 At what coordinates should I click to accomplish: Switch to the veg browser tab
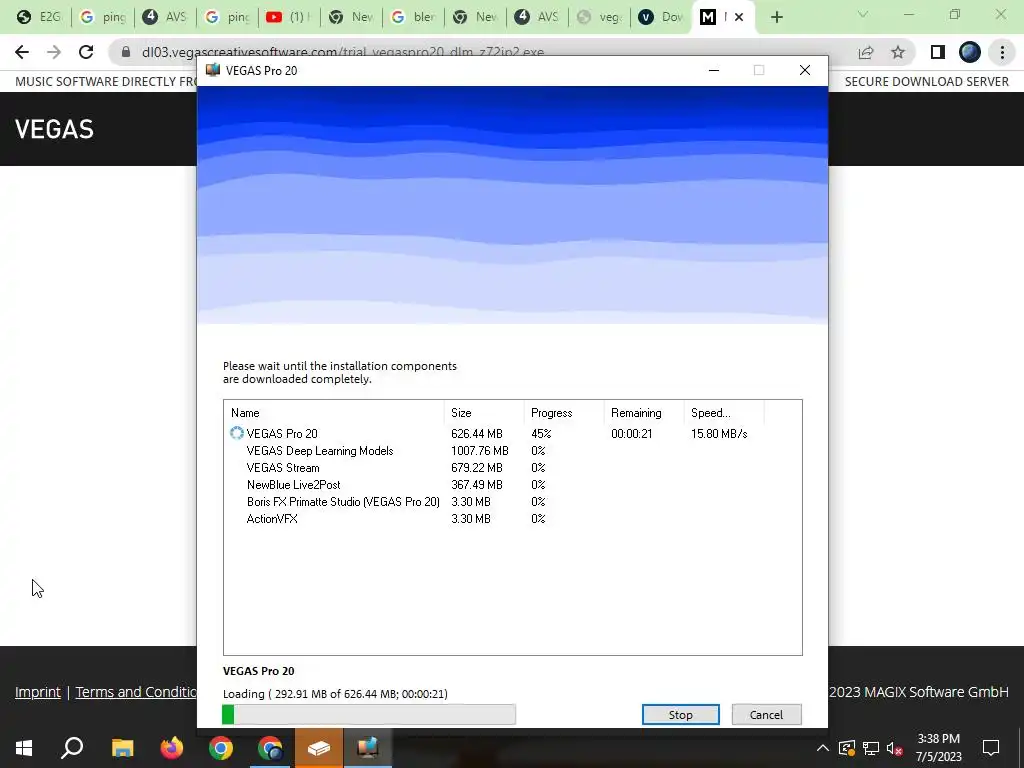601,17
